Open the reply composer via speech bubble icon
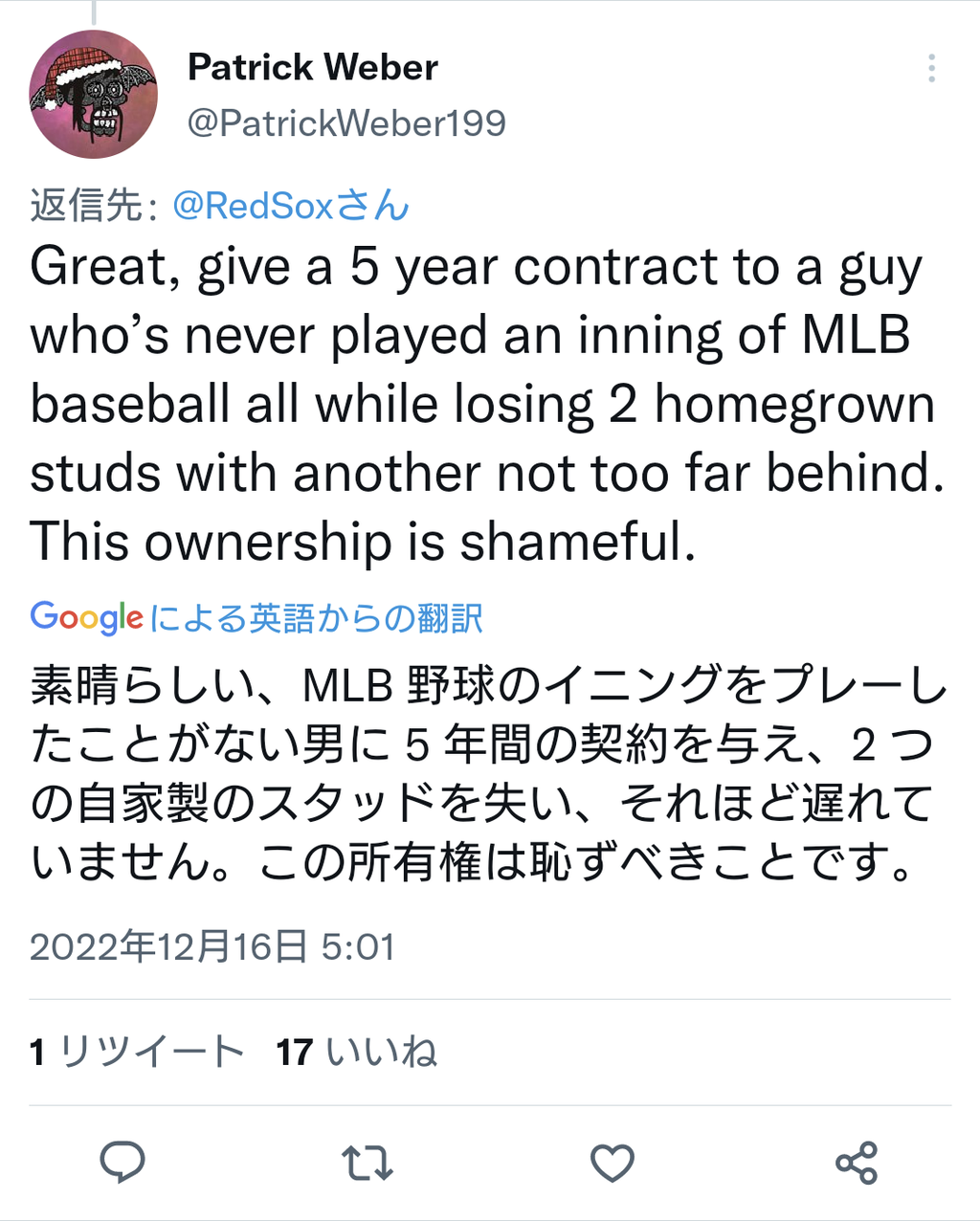The image size is (980, 1221). (x=122, y=1163)
